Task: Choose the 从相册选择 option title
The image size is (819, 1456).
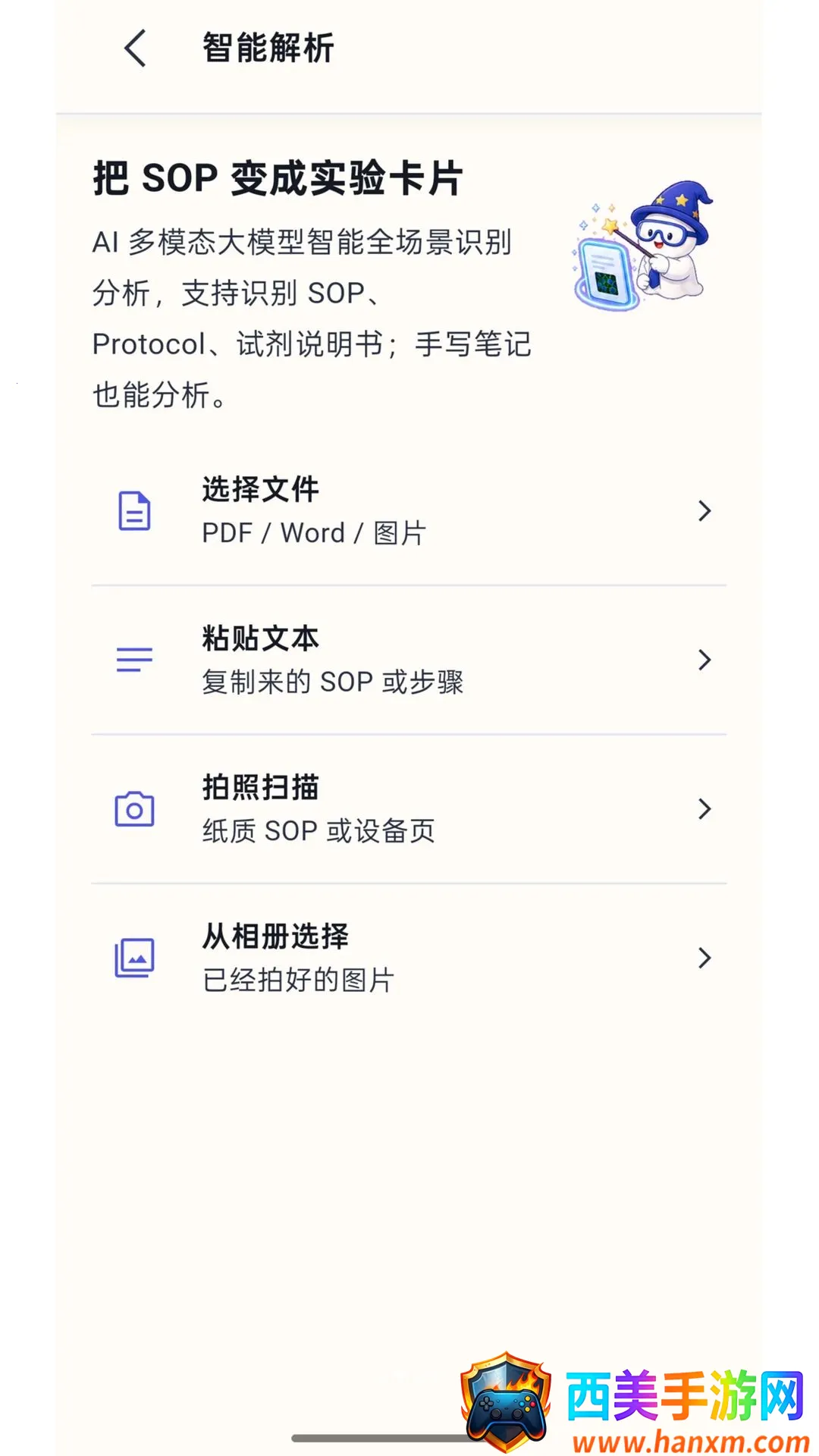Action: [x=275, y=937]
